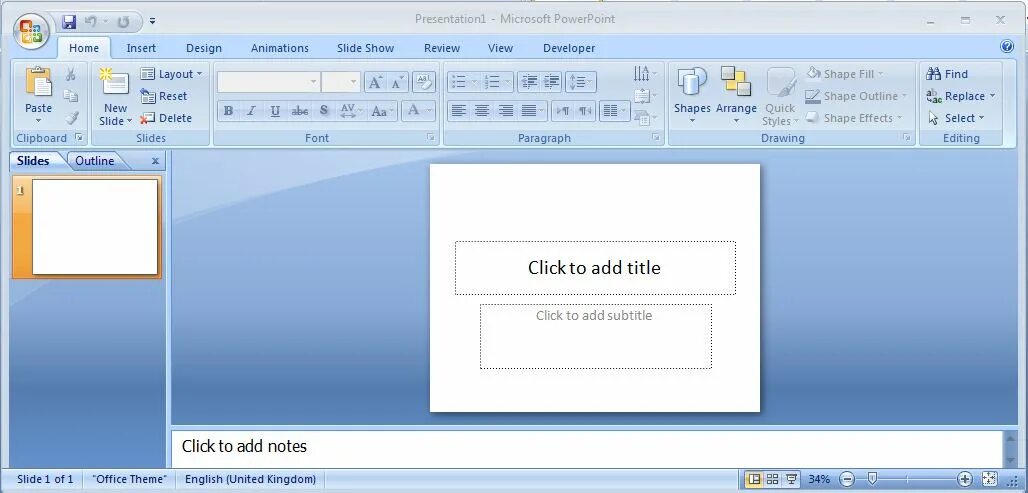Click the Find button
The height and width of the screenshot is (493, 1028).
tap(947, 74)
